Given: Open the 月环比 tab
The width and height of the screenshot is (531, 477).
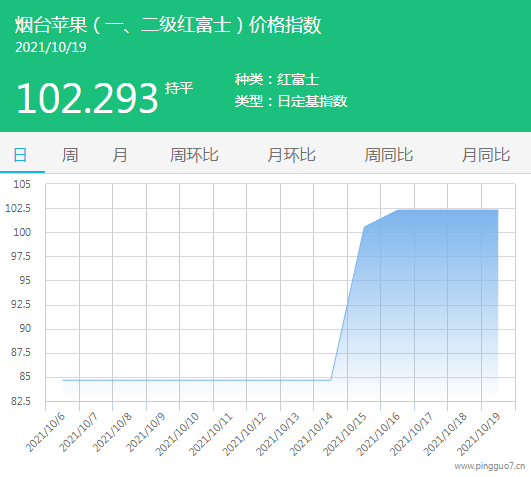Looking at the screenshot, I should 292,155.
